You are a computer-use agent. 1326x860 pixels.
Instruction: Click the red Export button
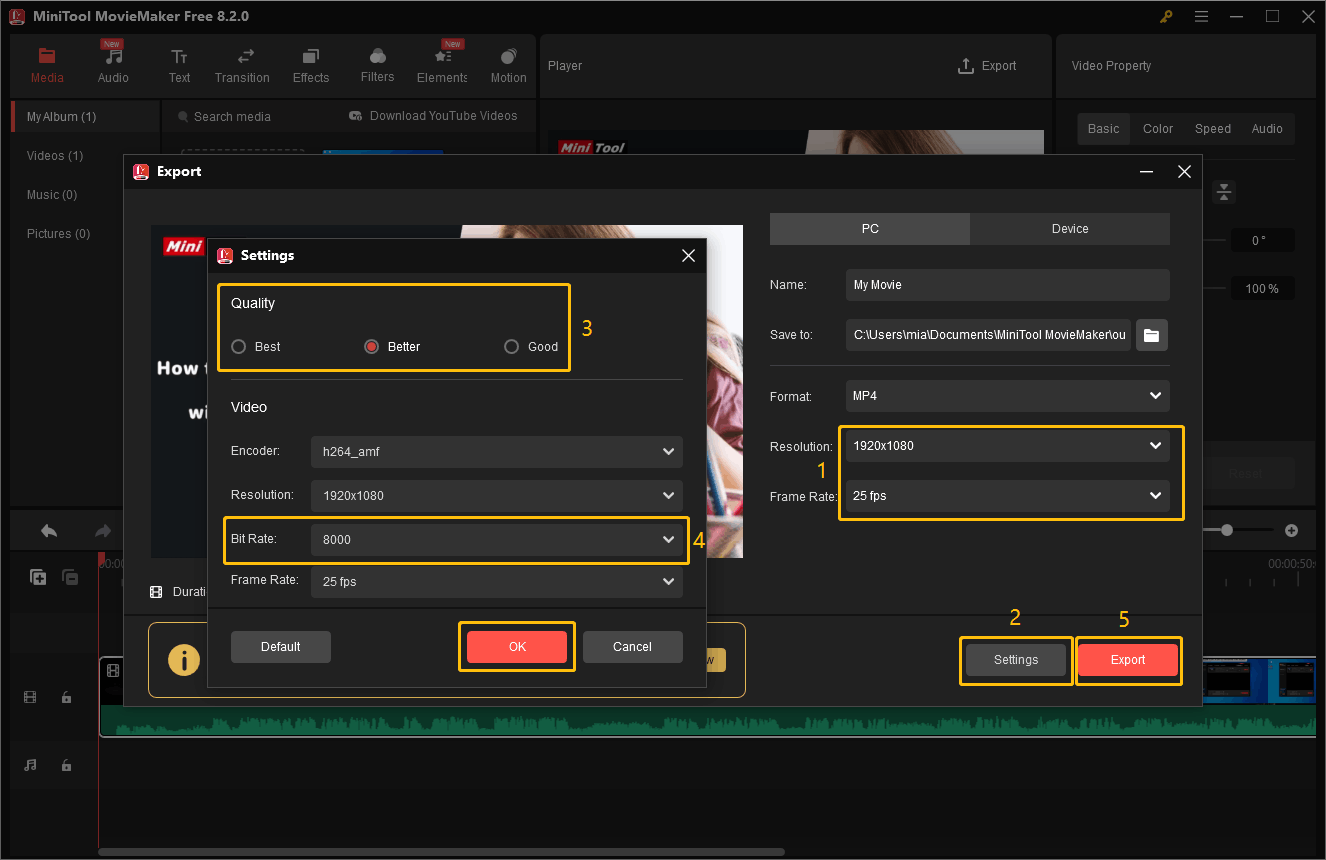coord(1128,660)
